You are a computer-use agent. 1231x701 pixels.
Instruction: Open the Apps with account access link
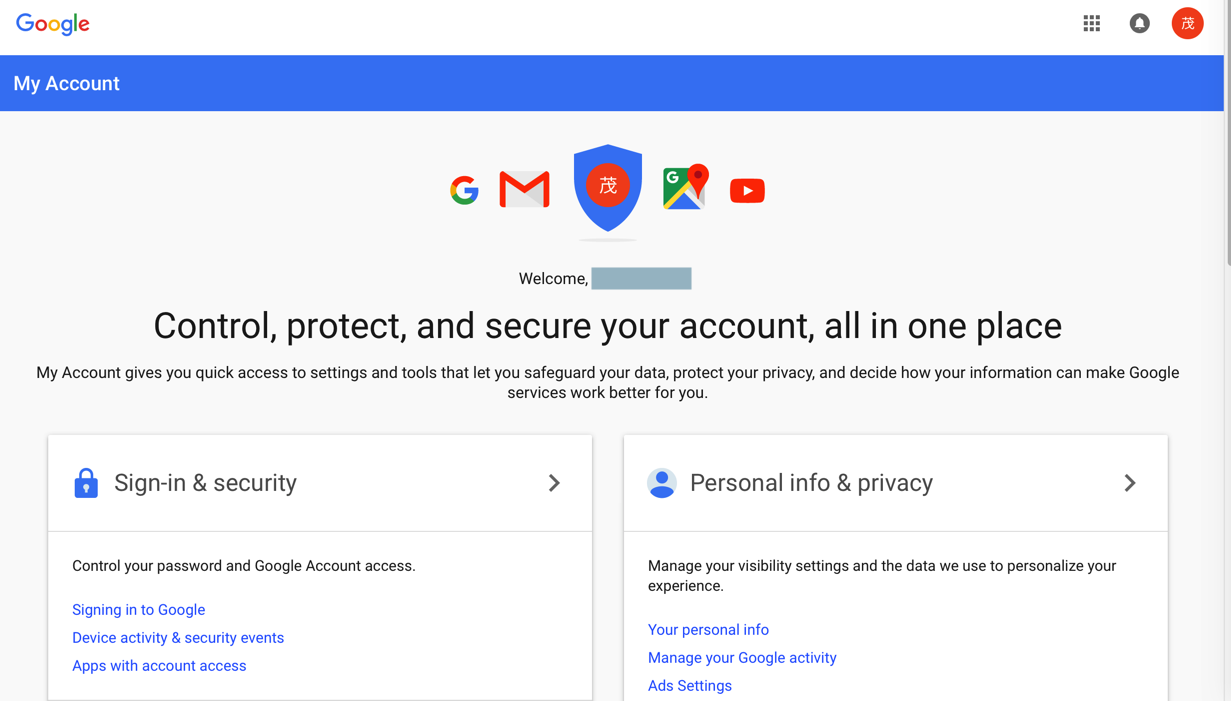point(159,665)
